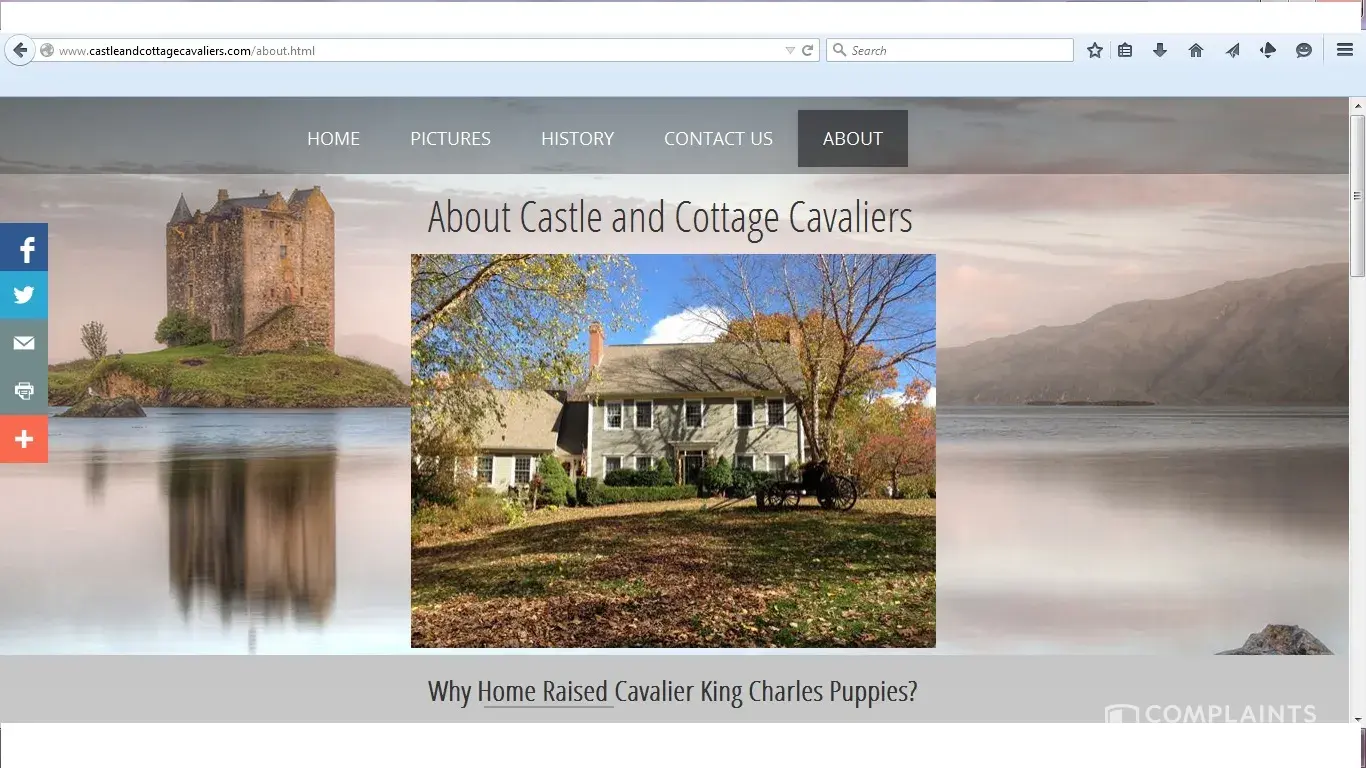Select the HISTORY menu item

[577, 139]
